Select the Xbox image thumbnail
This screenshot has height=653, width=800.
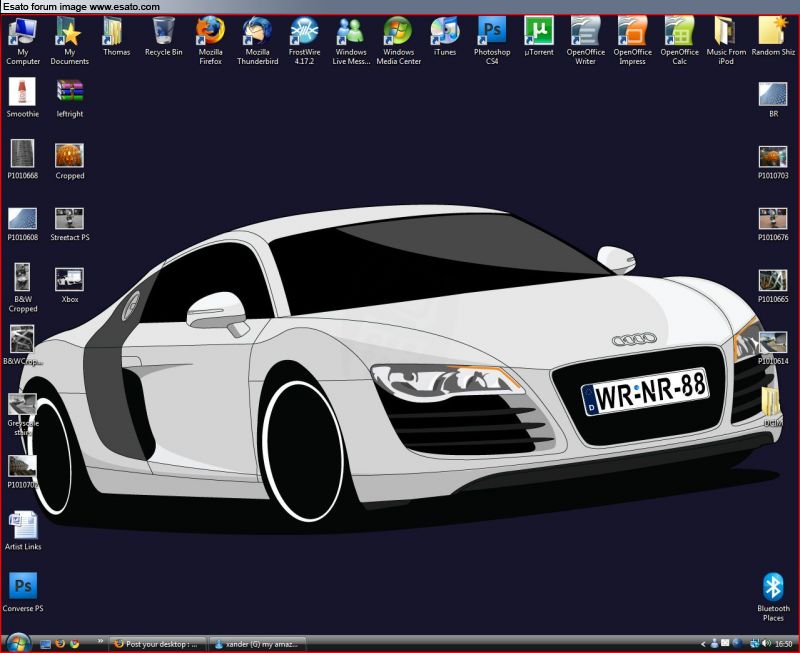69,280
